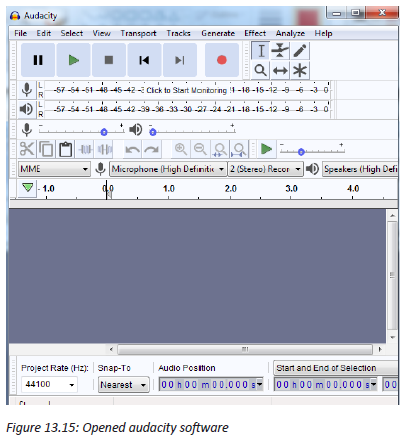Screen dimensions: 408x440
Task: Expand the Project Rate 44100 dropdown
Action: point(49,384)
